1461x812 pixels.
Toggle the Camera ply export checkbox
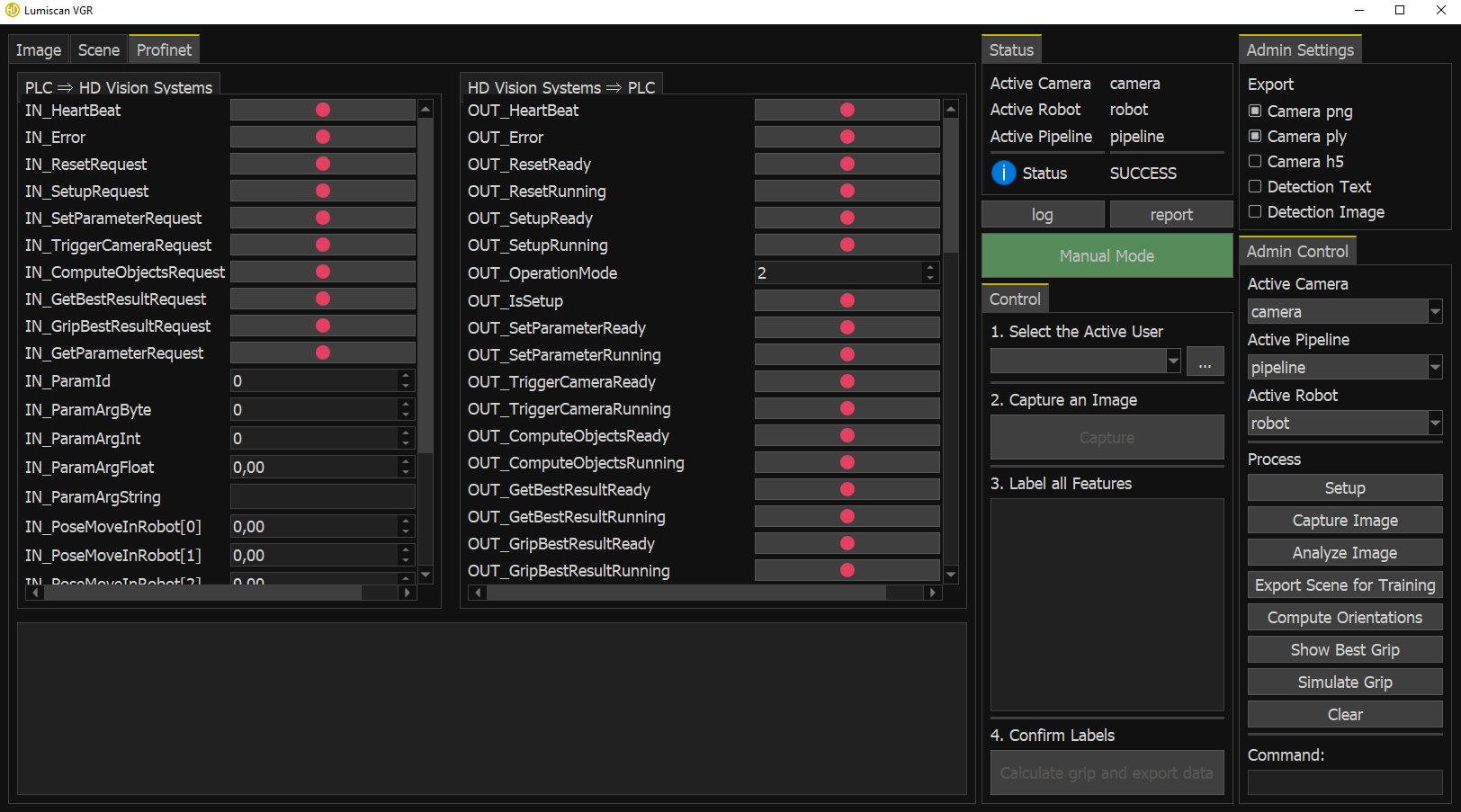pyautogui.click(x=1255, y=136)
